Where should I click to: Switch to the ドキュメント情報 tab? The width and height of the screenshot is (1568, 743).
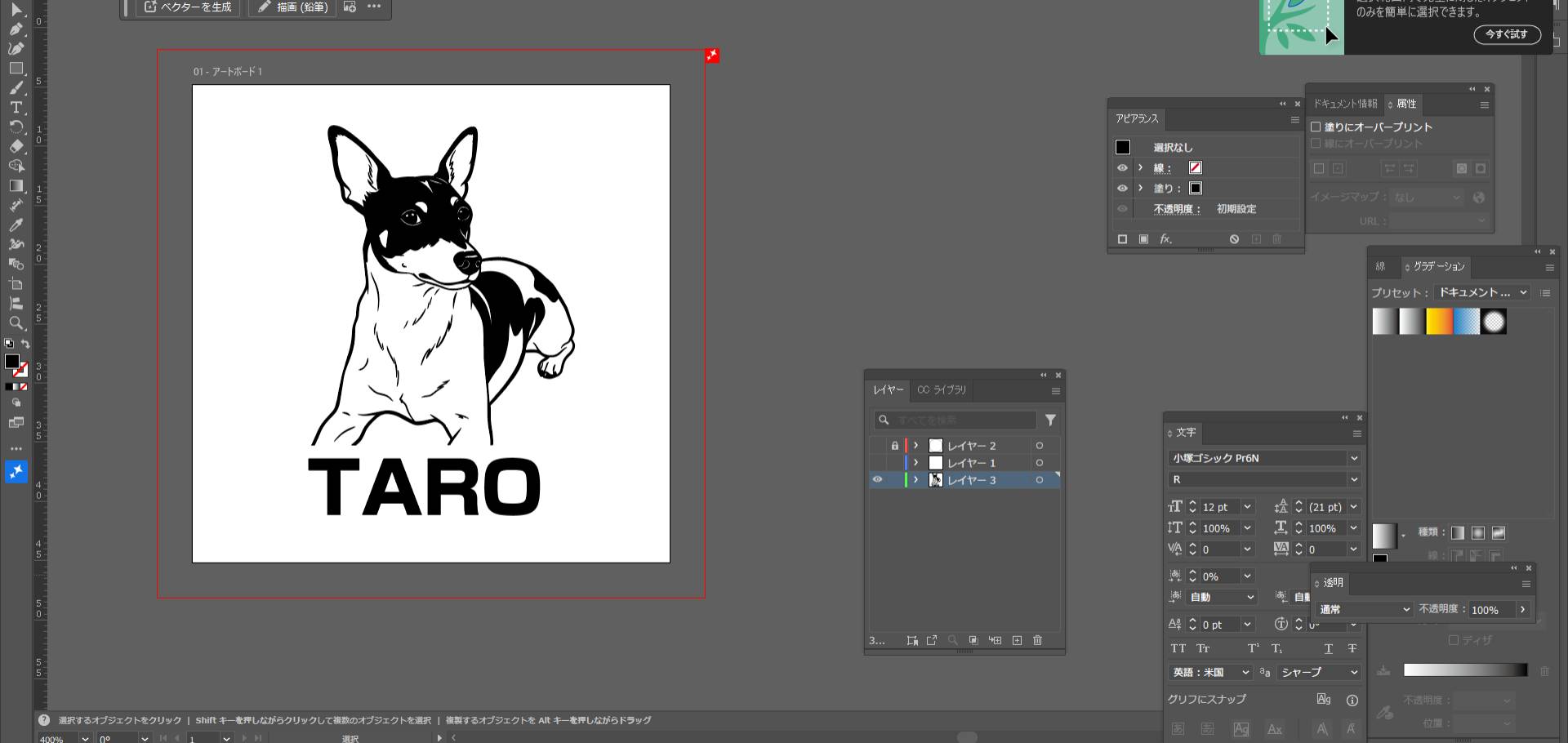pos(1344,104)
